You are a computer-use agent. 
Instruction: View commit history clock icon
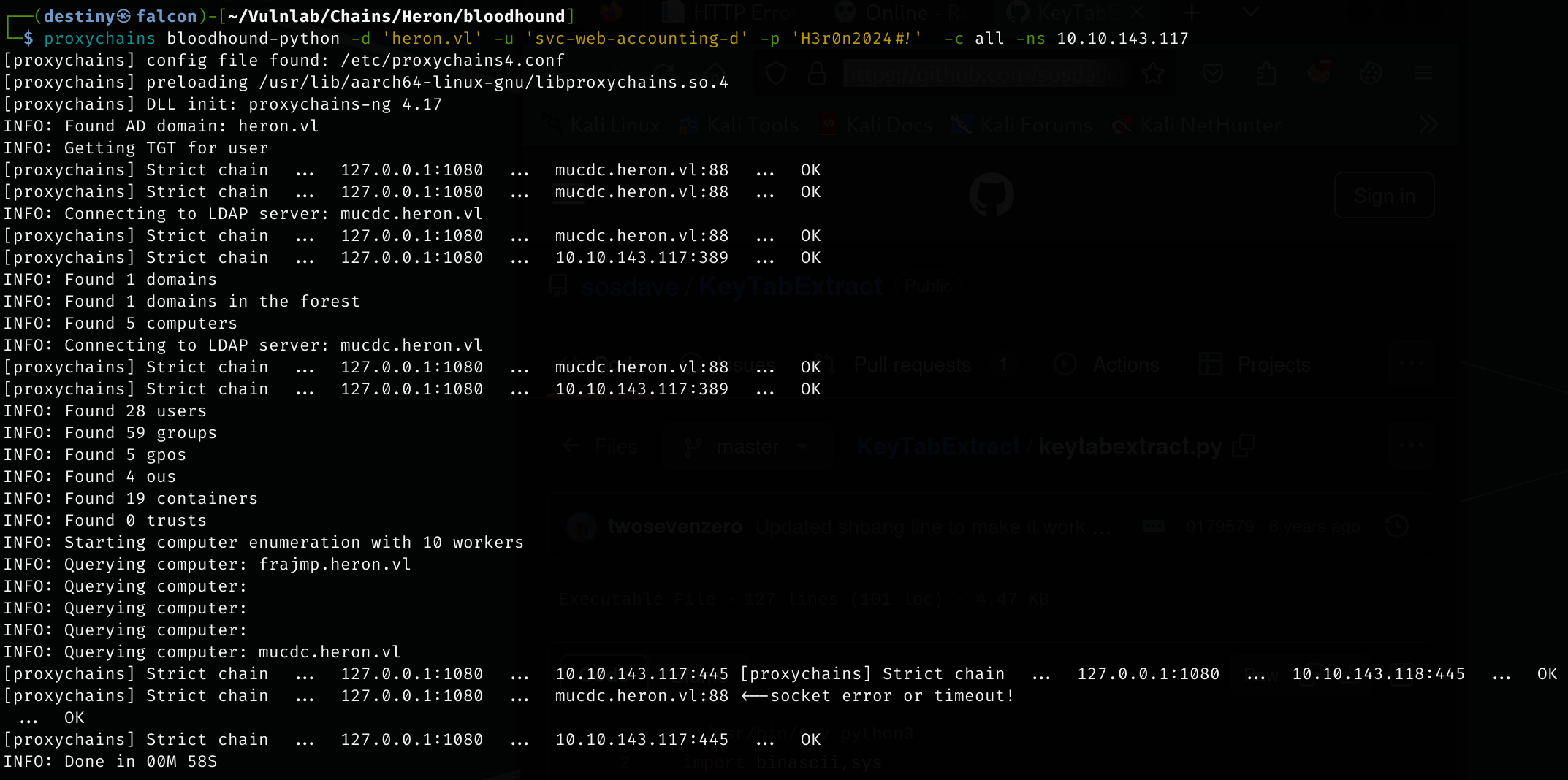(x=1396, y=527)
